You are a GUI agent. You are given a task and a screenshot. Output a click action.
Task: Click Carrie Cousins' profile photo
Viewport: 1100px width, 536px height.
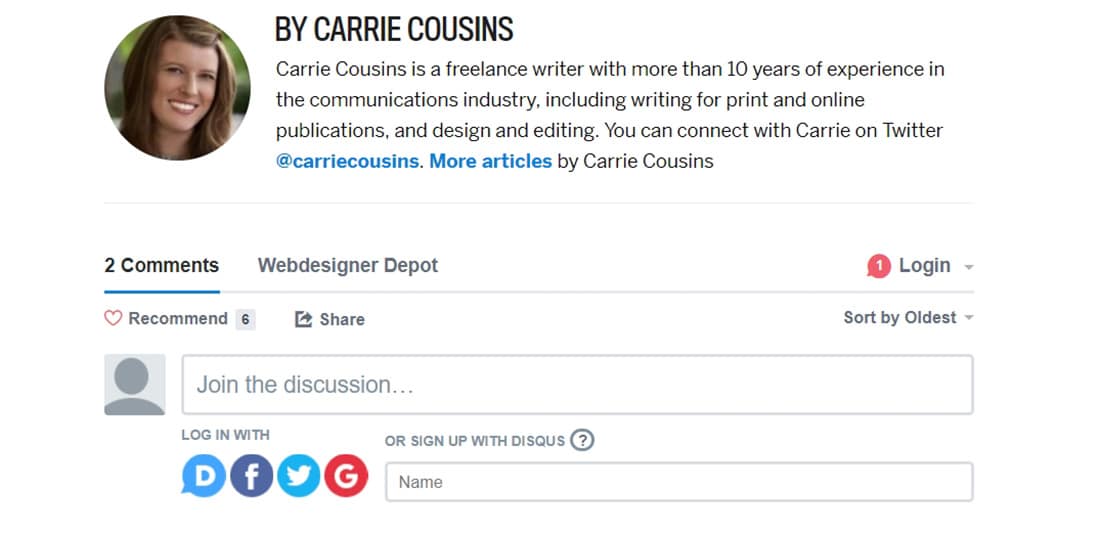pyautogui.click(x=177, y=88)
